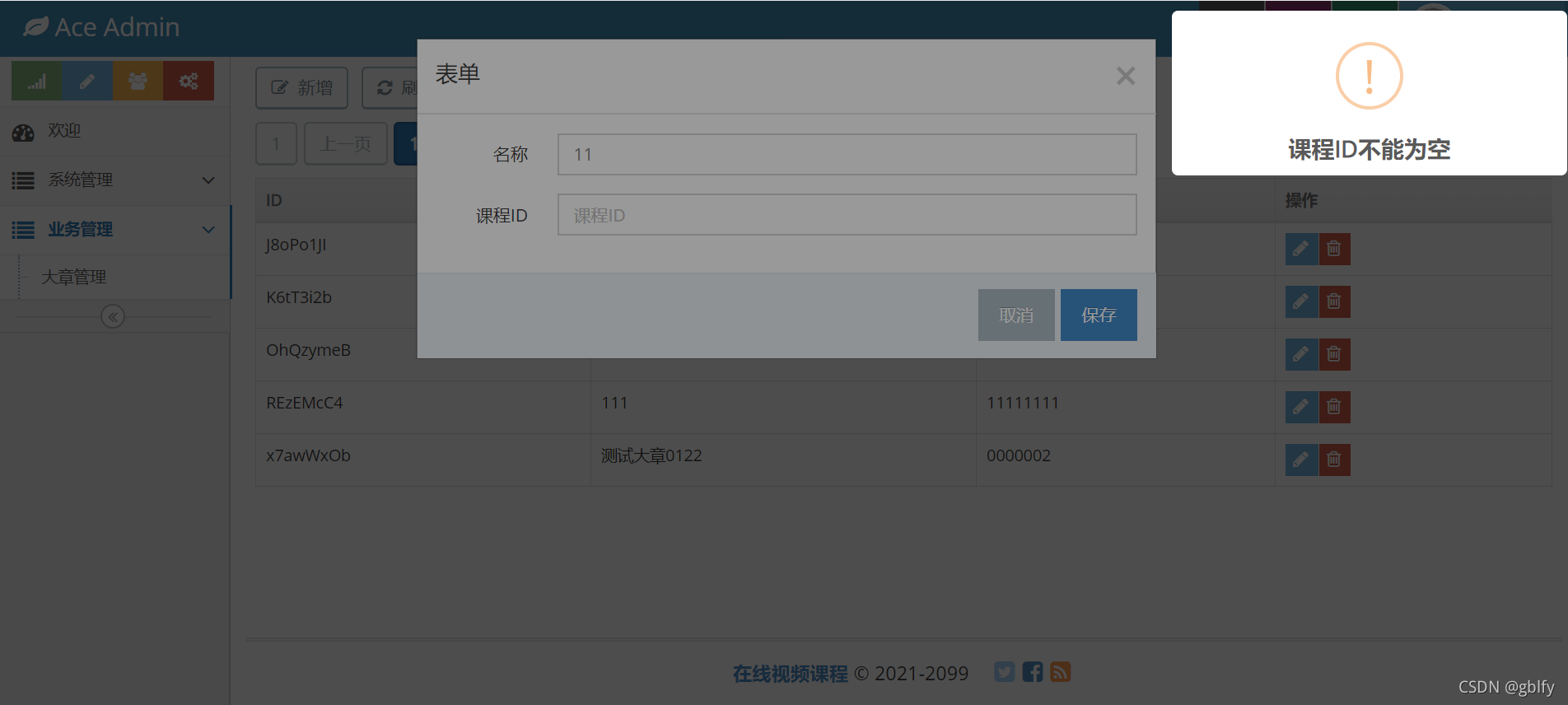Click the 新增 button

tap(301, 88)
